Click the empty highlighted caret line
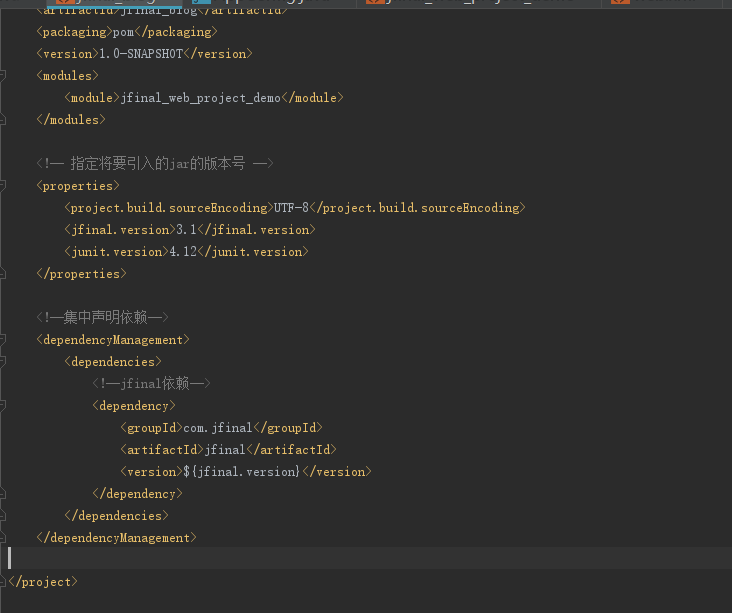 pos(366,558)
